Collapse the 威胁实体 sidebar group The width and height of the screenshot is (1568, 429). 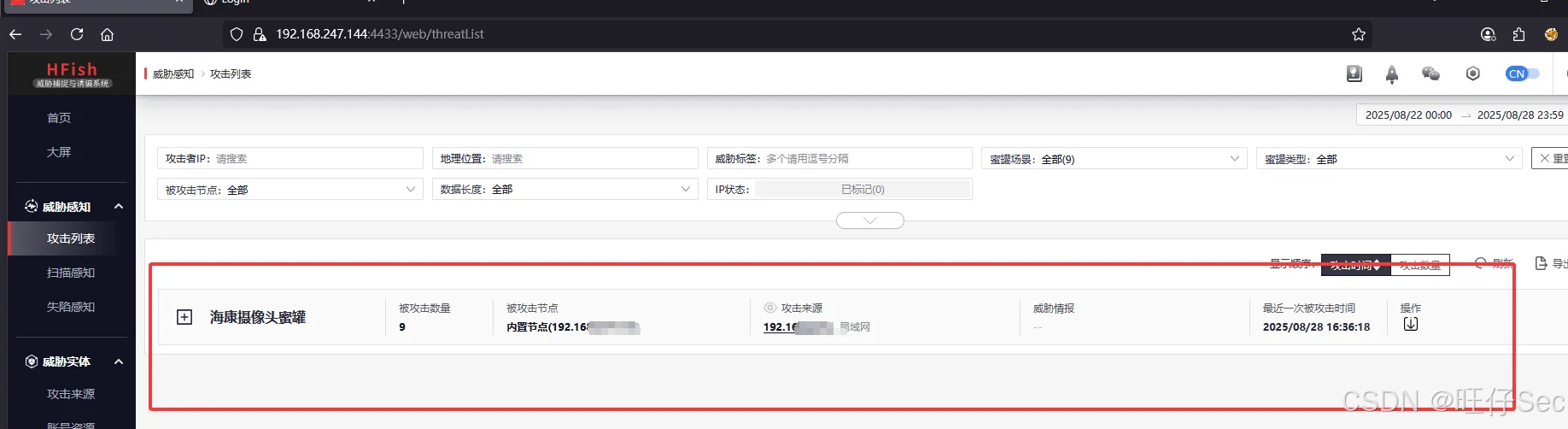[x=119, y=361]
